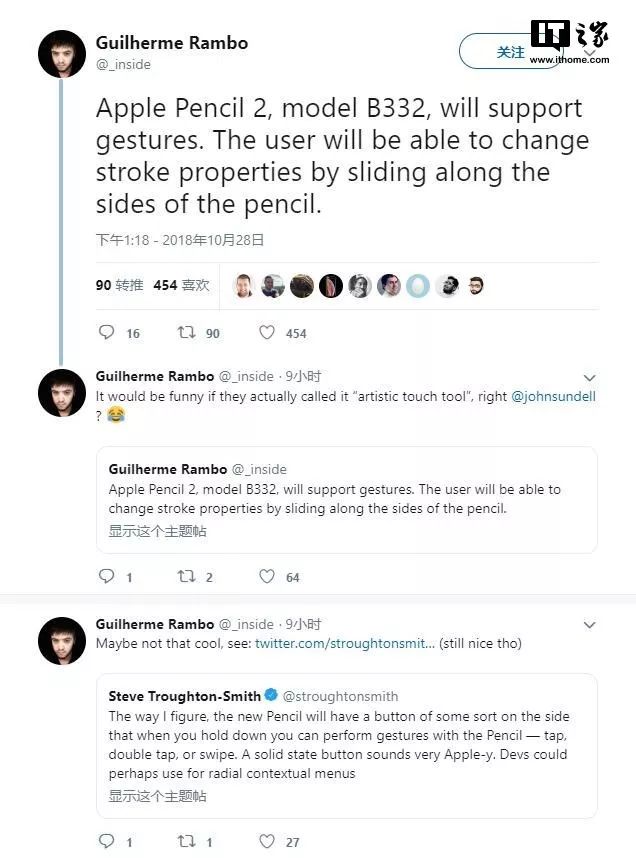This screenshot has height=858, width=636.
Task: Expand the main tweet options chevron
Action: tap(589, 53)
